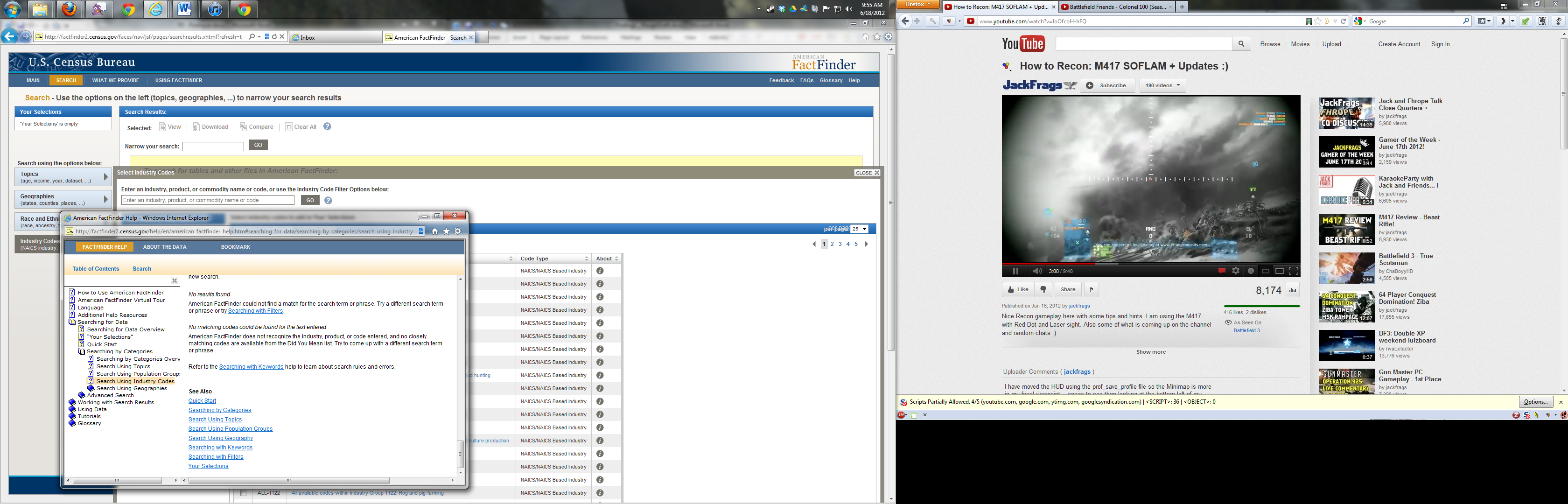Flag the video as inappropriate
Screen dimensions: 1568x504
click(x=1092, y=290)
